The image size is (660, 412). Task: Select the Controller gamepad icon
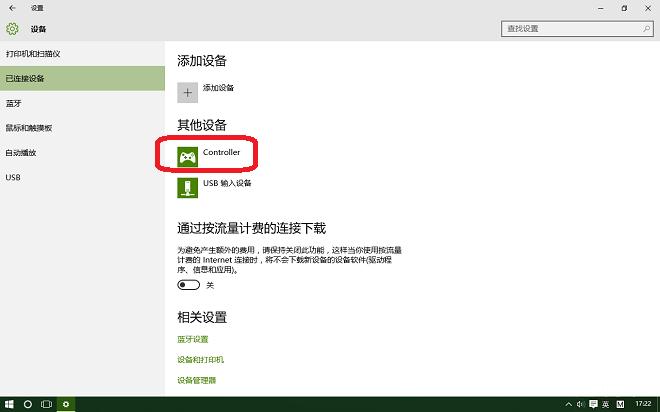point(187,157)
